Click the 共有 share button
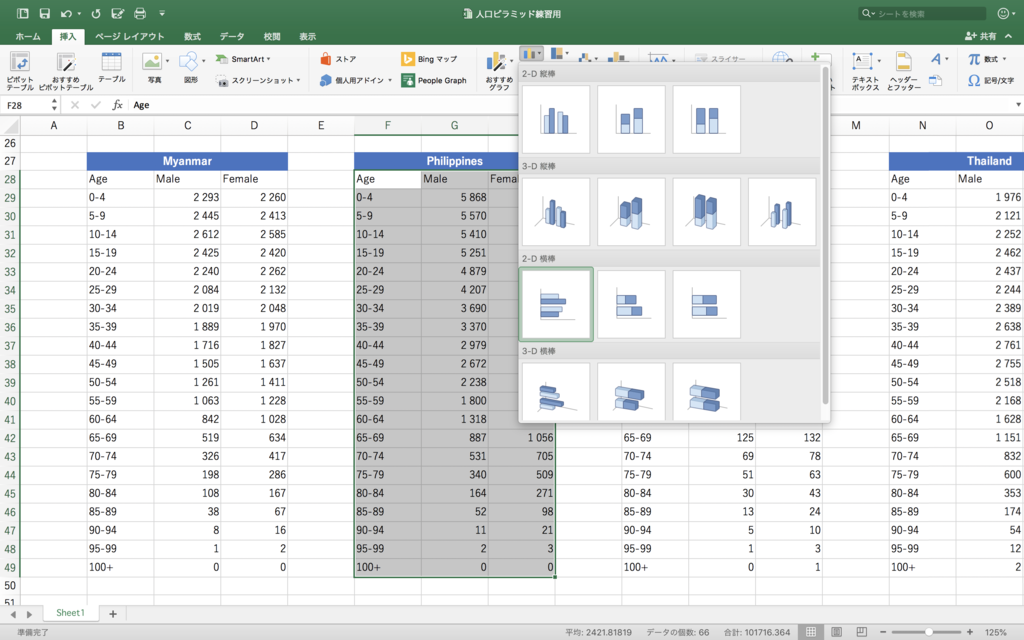Image resolution: width=1024 pixels, height=640 pixels. [982, 36]
